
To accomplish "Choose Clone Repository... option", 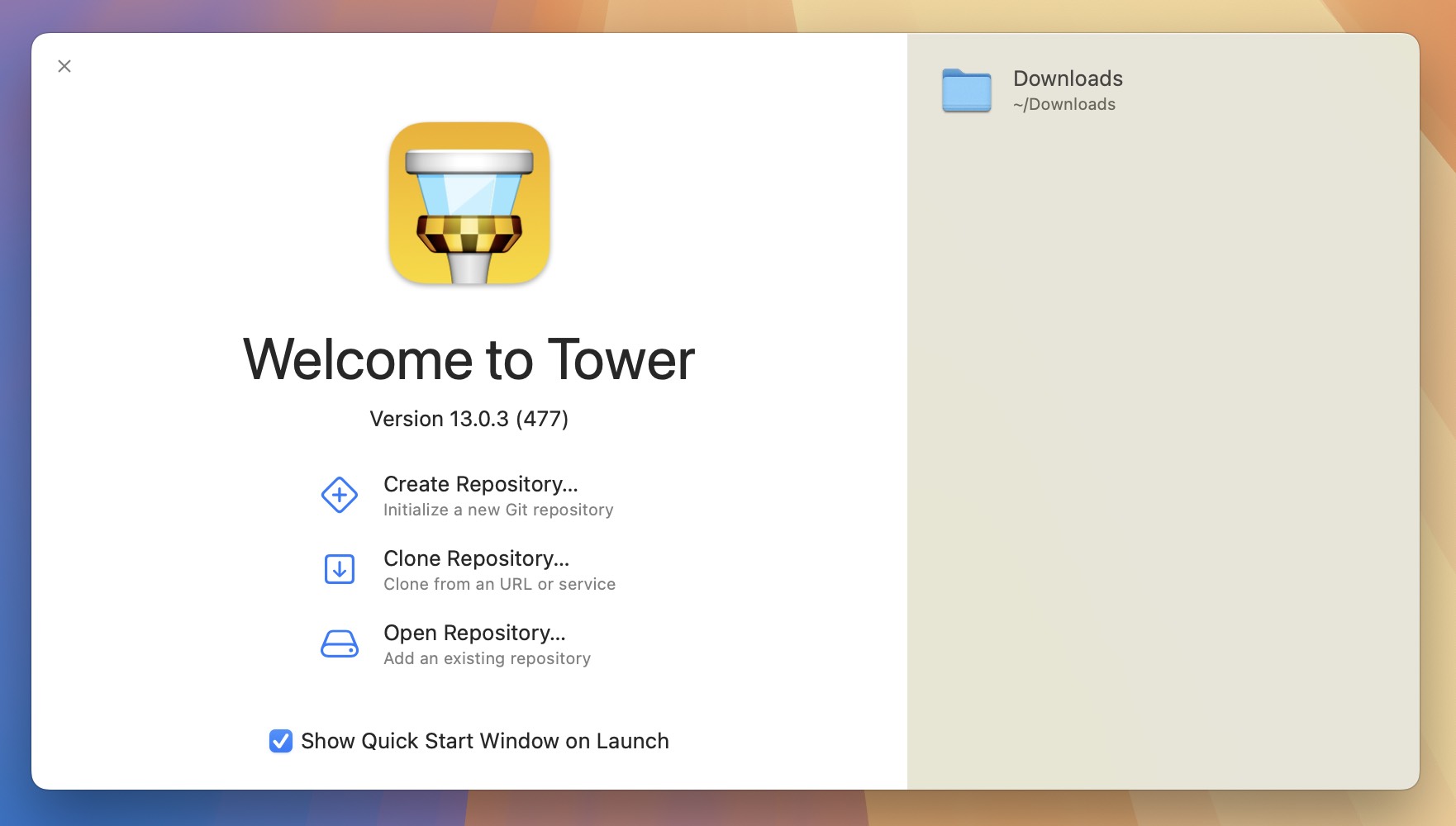I will pos(469,570).
